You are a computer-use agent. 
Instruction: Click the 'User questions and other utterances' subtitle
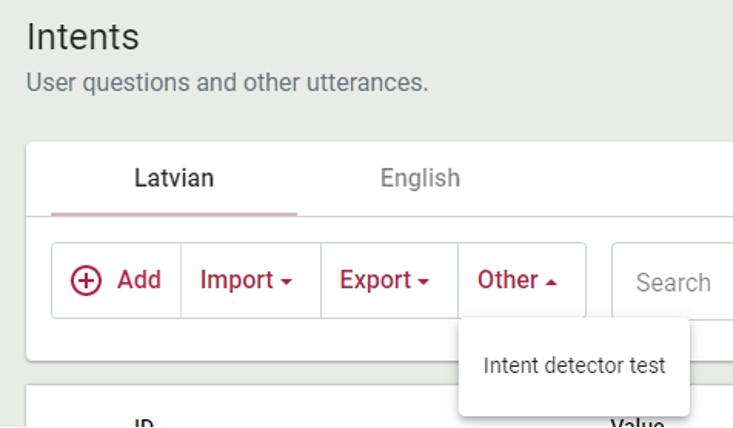[x=227, y=82]
